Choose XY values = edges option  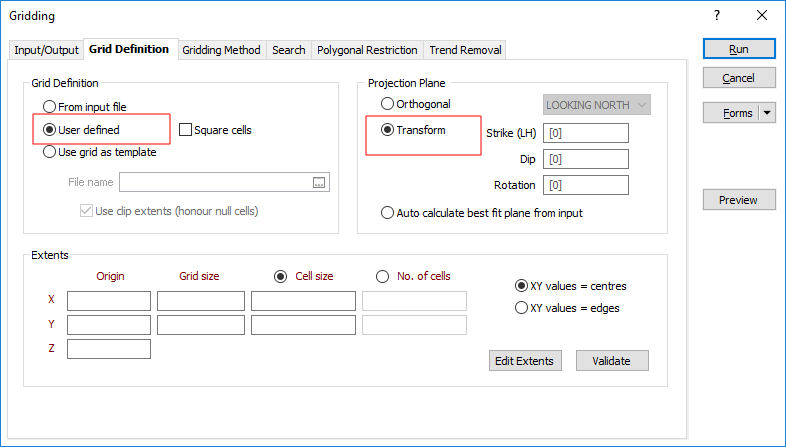[521, 308]
